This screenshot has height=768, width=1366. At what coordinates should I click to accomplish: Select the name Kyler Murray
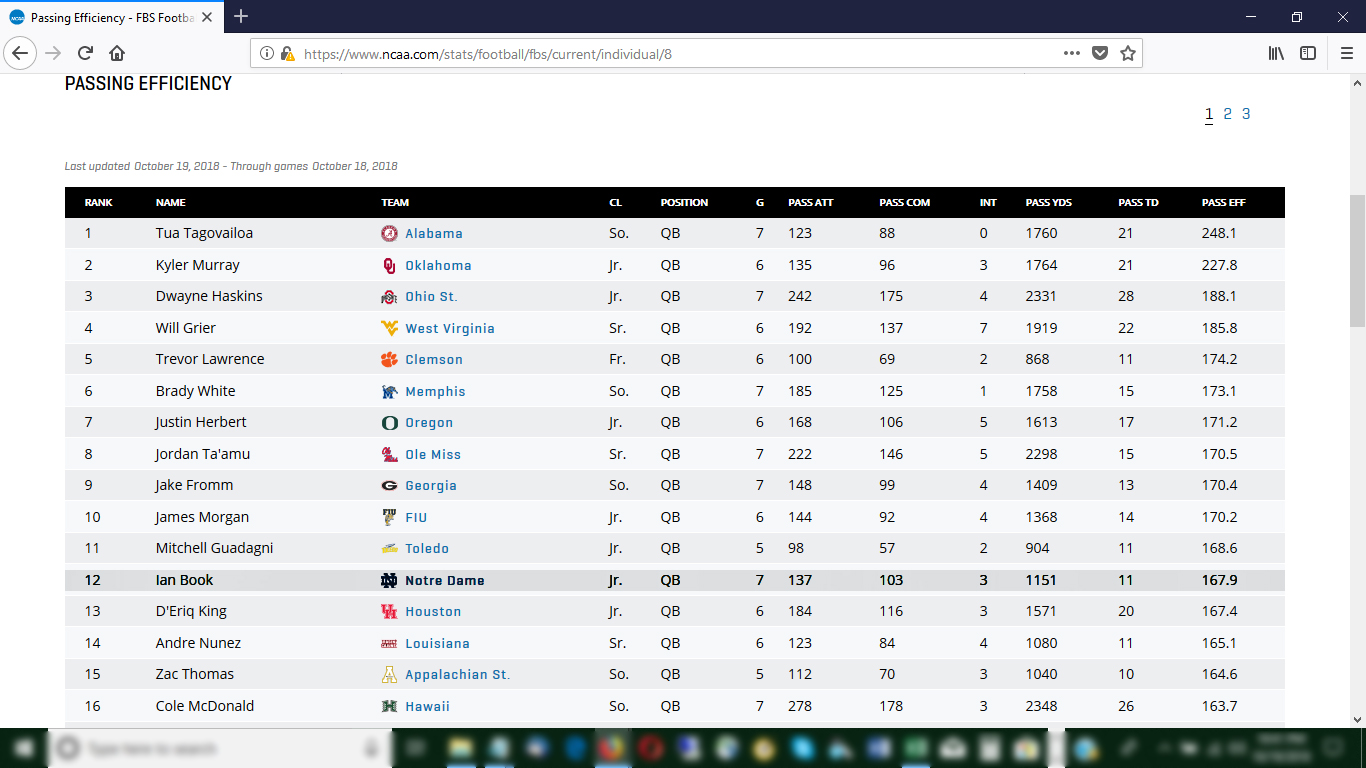point(198,265)
